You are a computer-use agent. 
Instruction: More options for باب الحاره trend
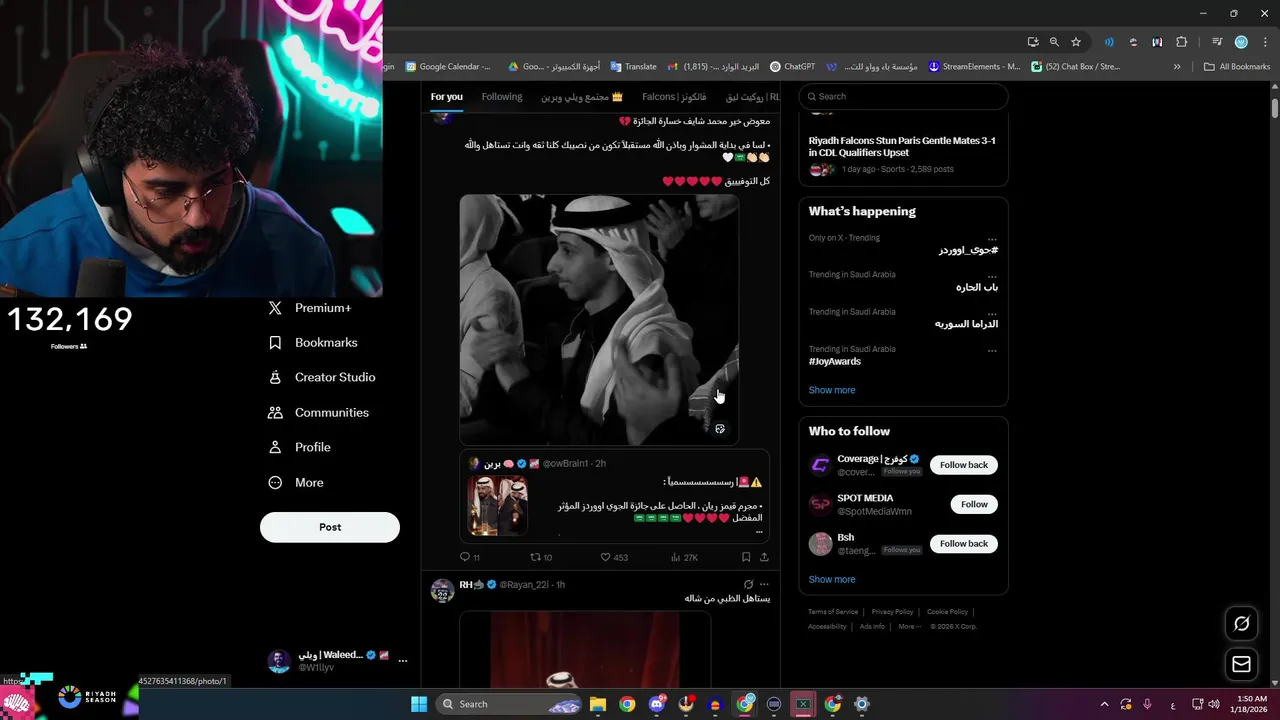click(992, 275)
